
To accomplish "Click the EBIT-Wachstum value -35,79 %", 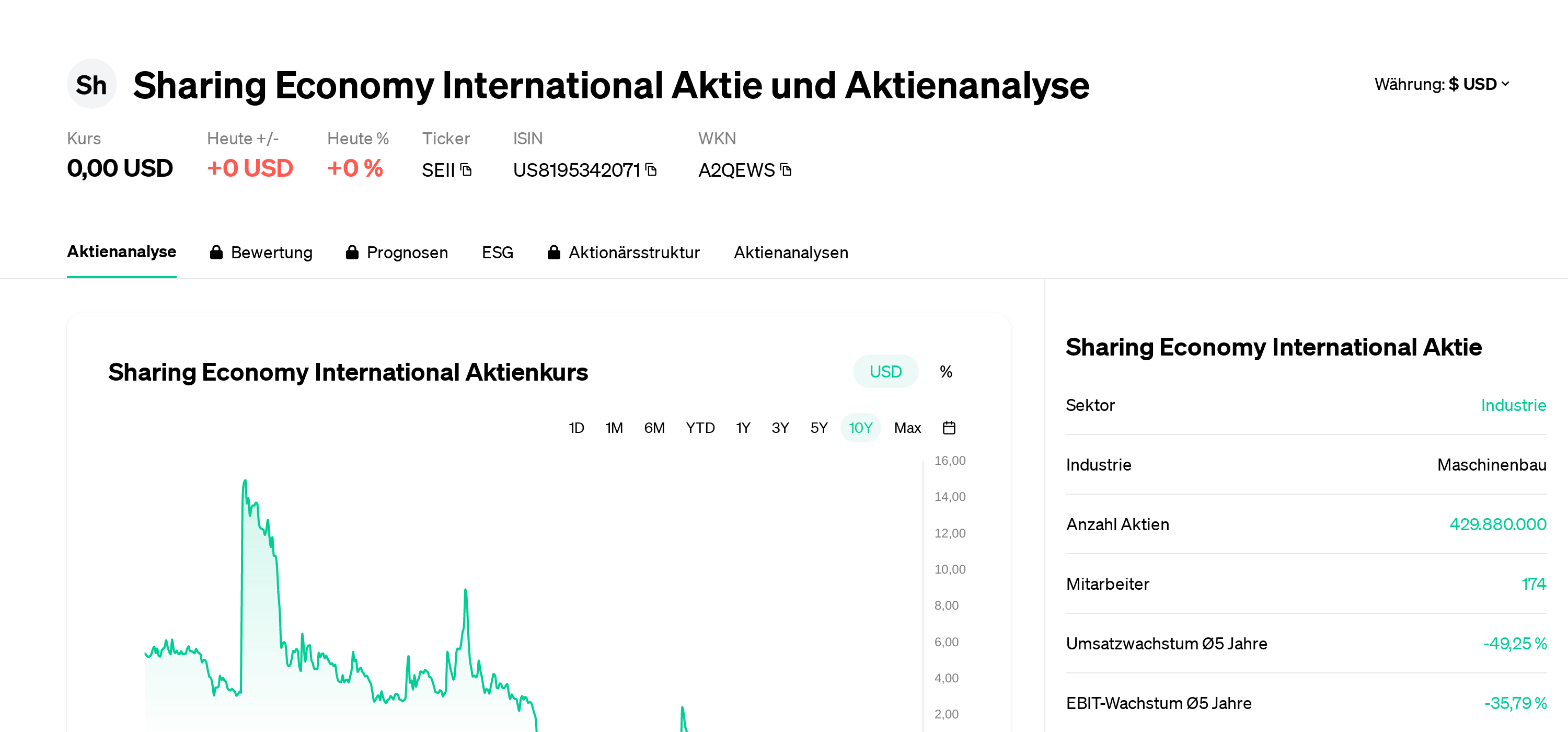I will tap(1515, 703).
